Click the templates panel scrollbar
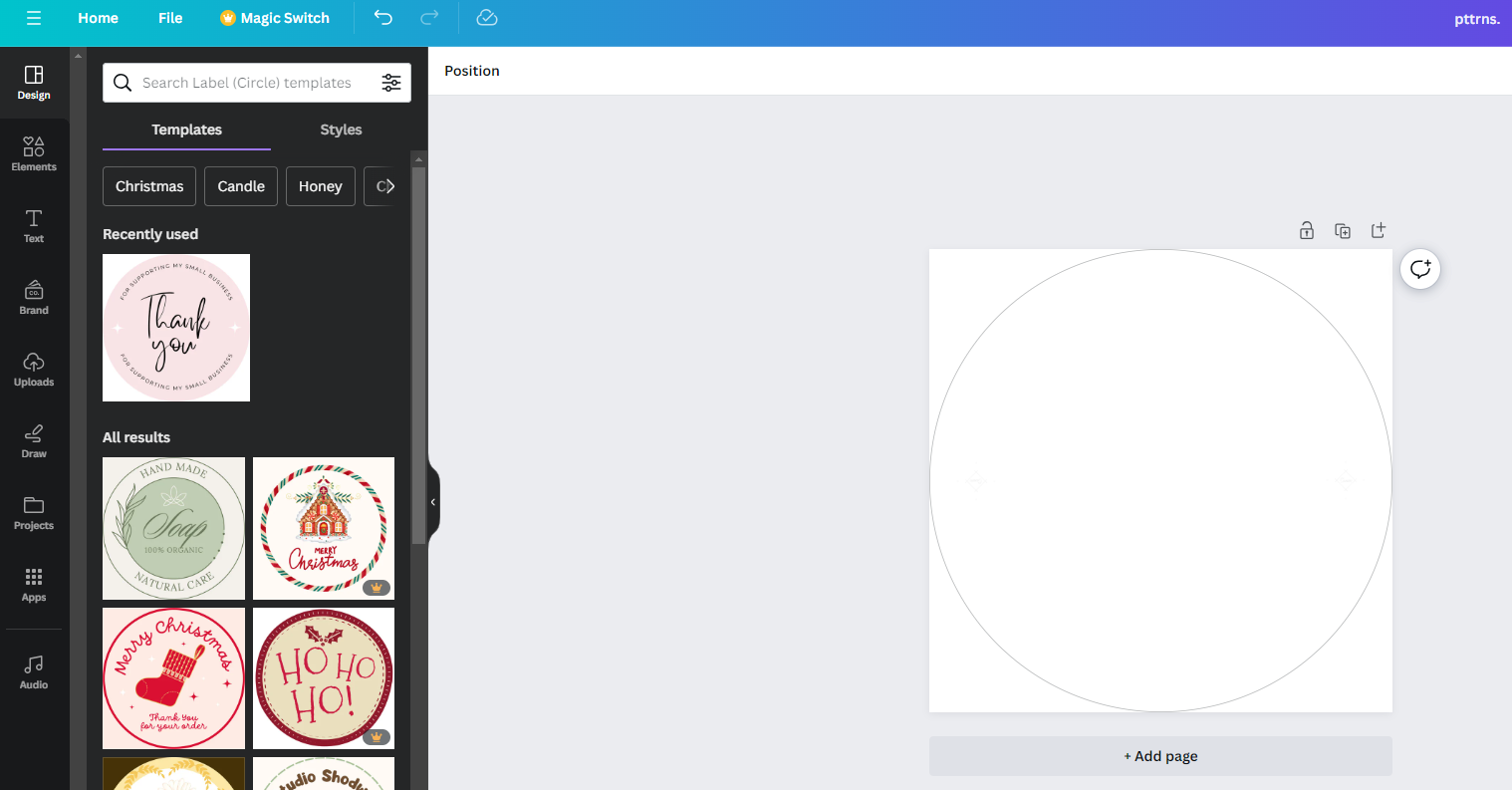The width and height of the screenshot is (1512, 790). click(x=419, y=355)
